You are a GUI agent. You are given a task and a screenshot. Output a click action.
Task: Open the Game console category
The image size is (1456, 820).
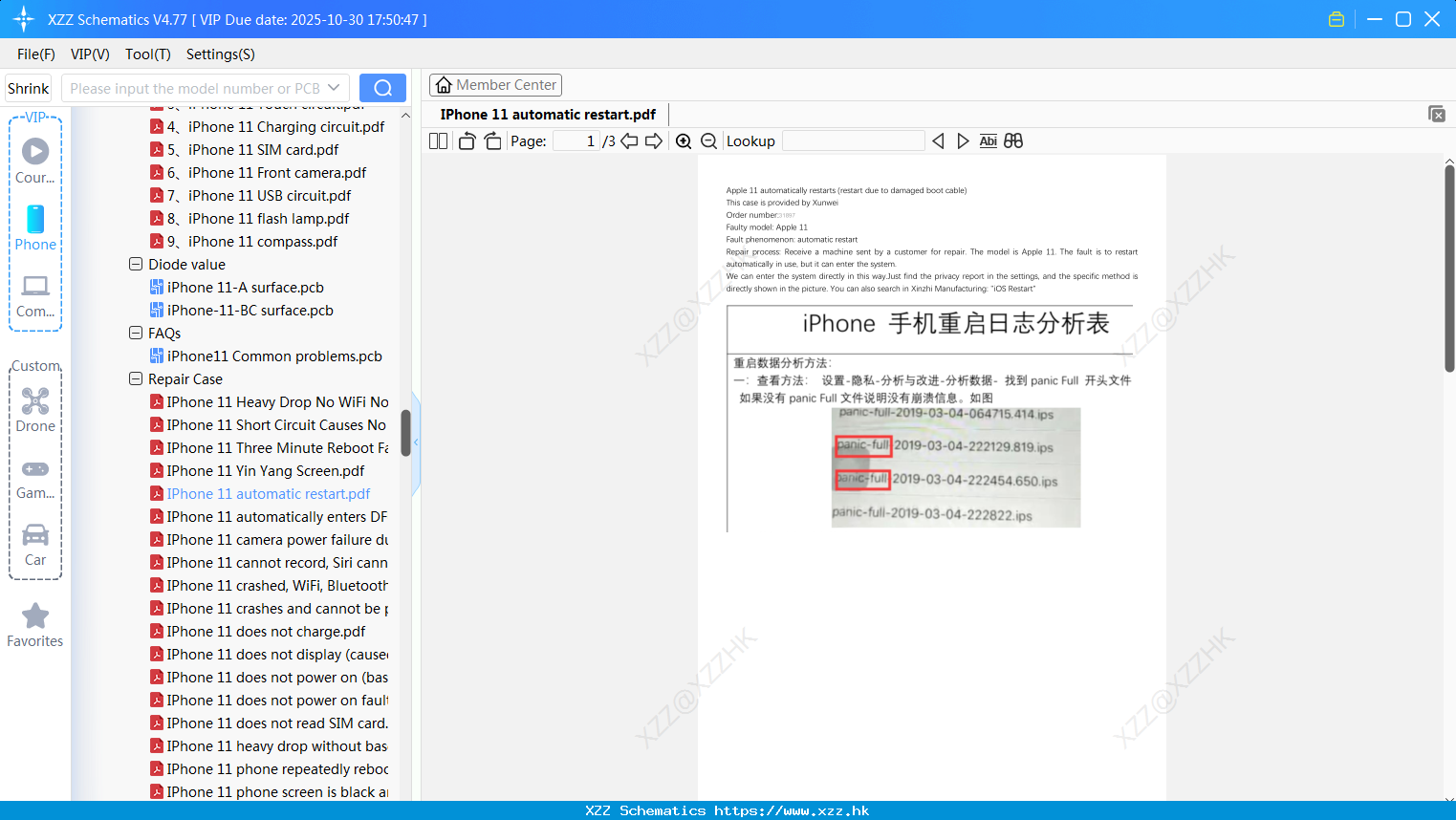[x=35, y=479]
